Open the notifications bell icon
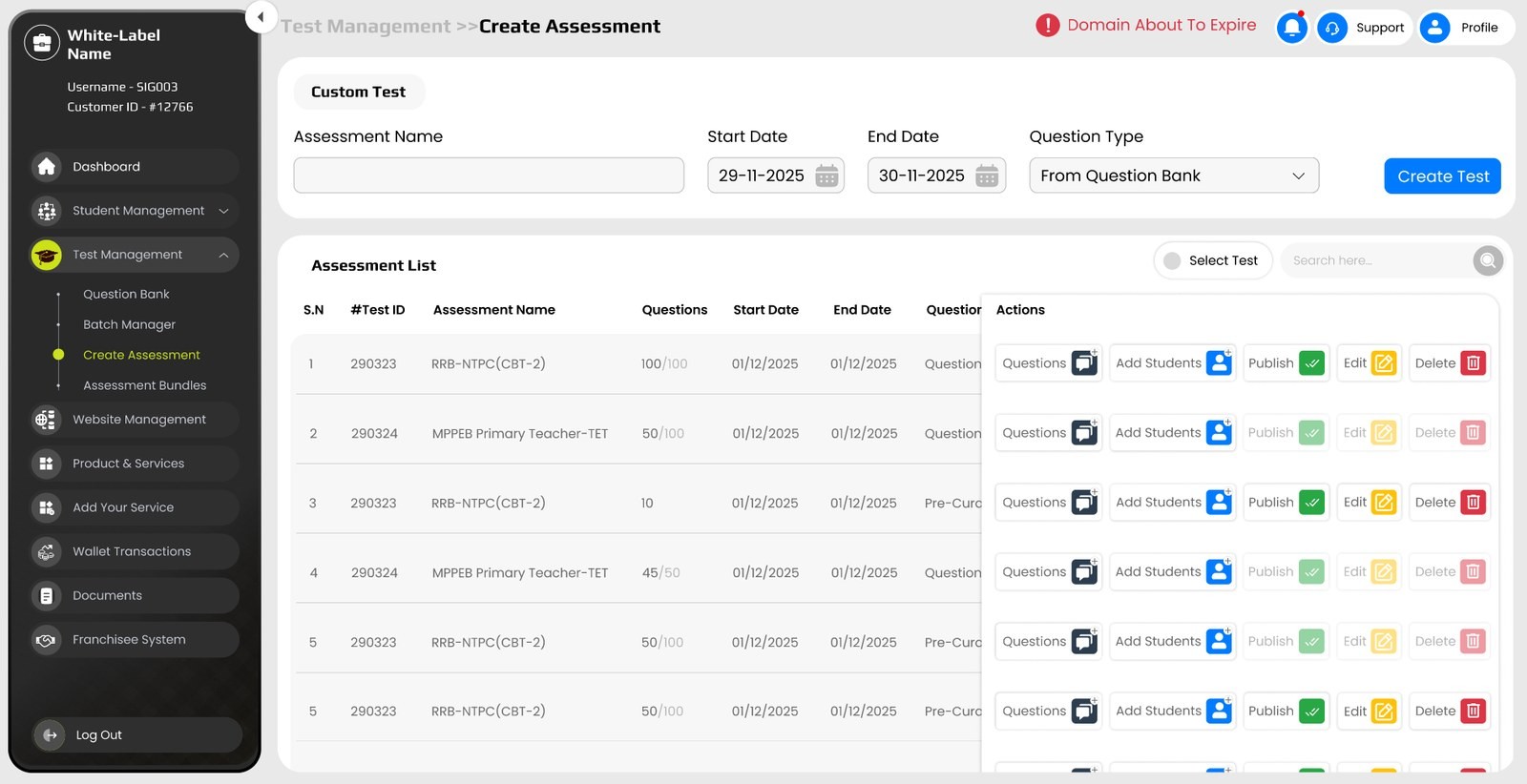Screen dimensions: 1527x784 point(1292,28)
